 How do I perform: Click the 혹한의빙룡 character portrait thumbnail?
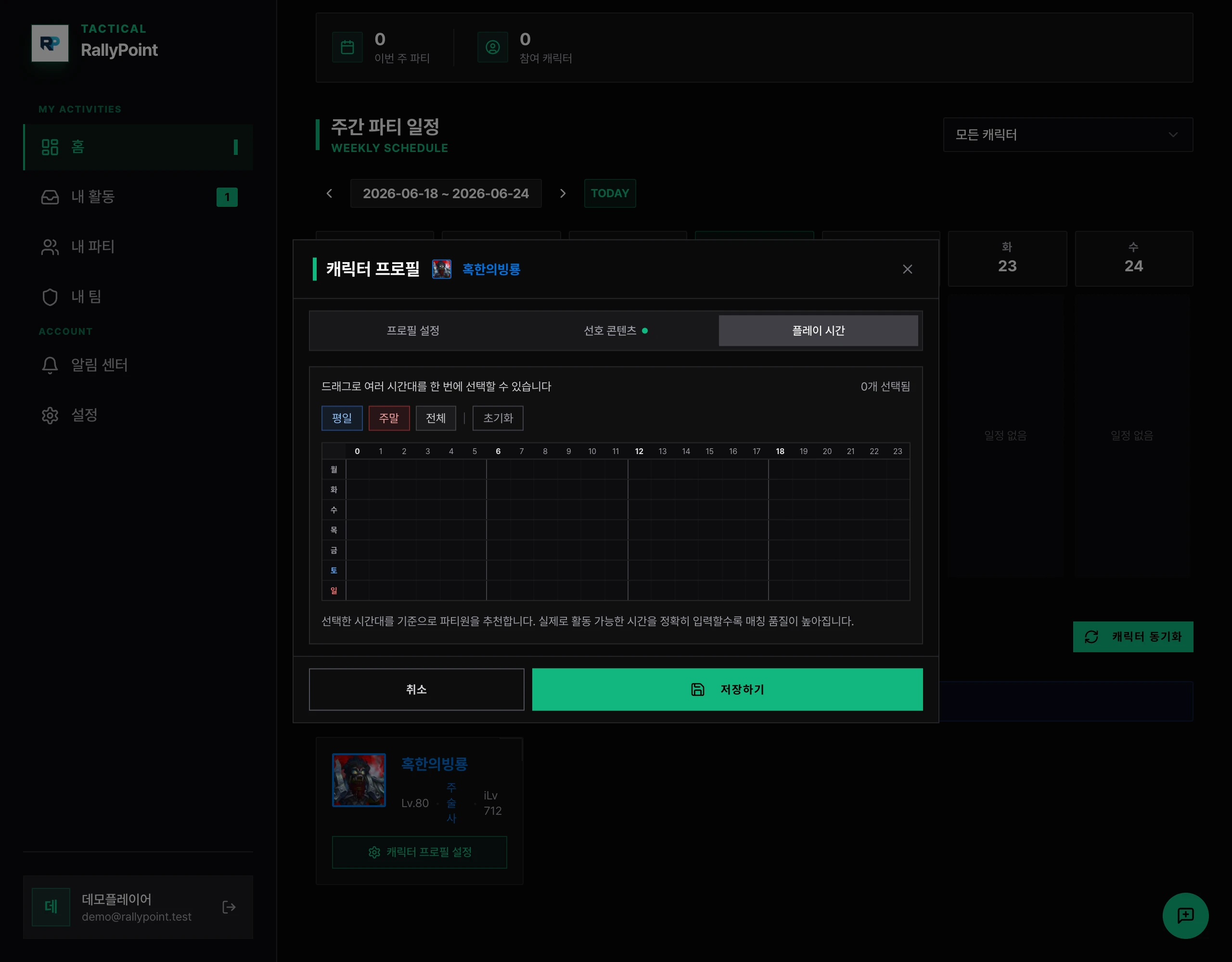click(359, 780)
